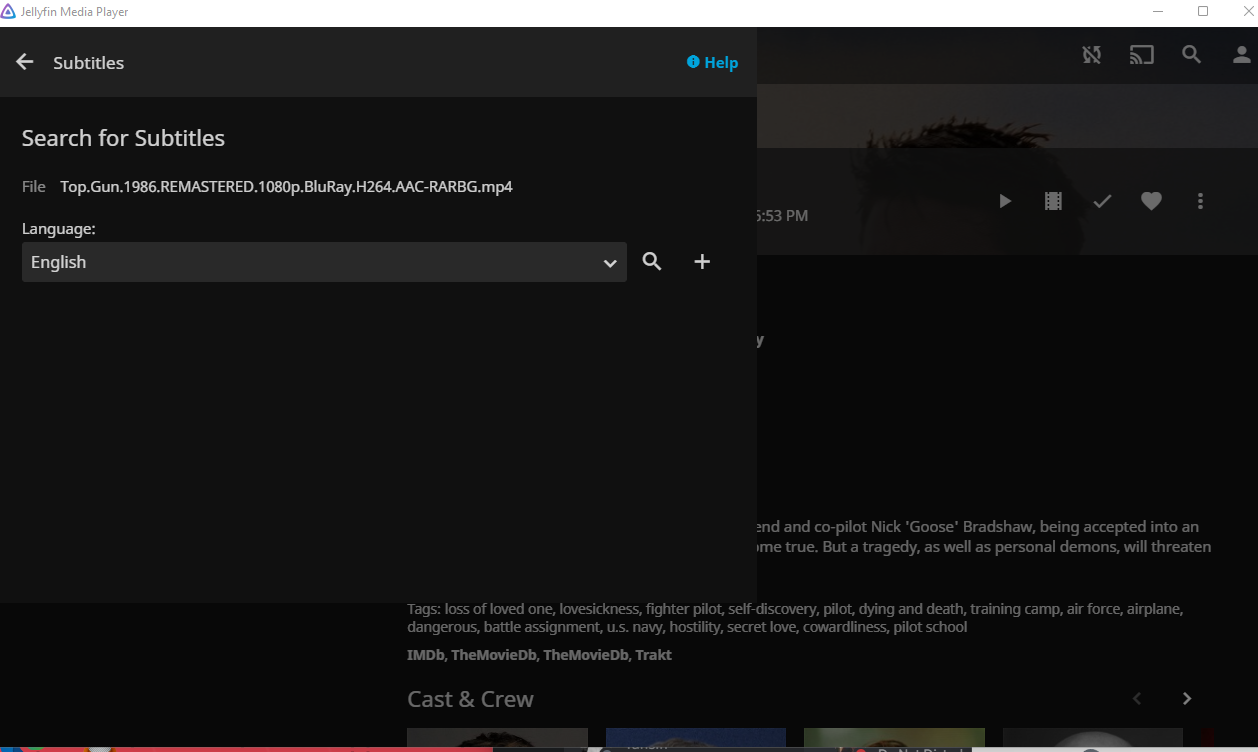1258x752 pixels.
Task: Expand the Cast & Crew right chevron
Action: [x=1187, y=698]
